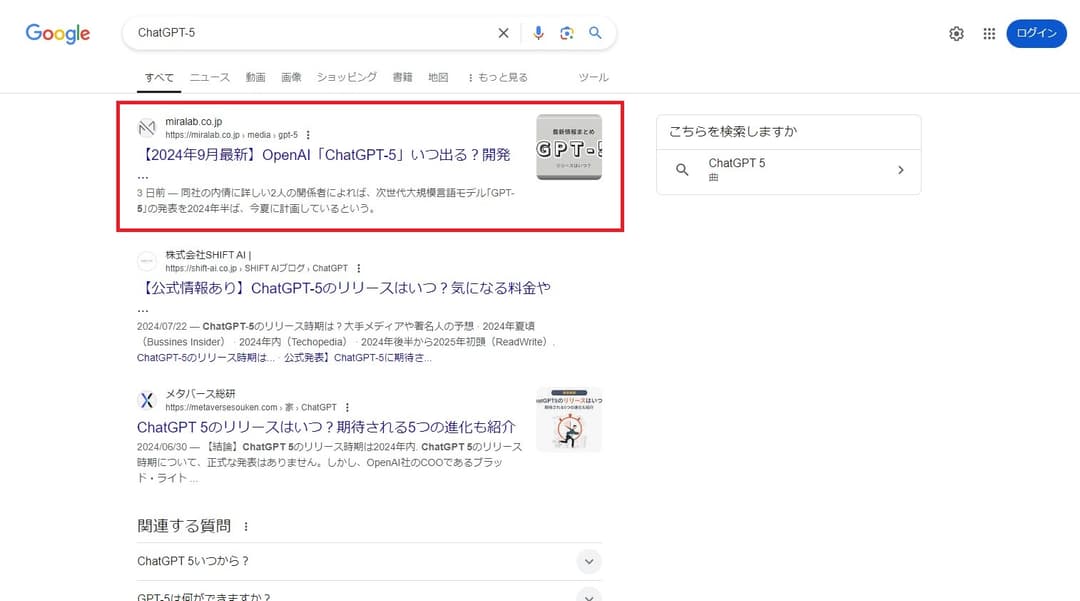1080x601 pixels.
Task: Select the すべて tab
Action: (x=159, y=78)
